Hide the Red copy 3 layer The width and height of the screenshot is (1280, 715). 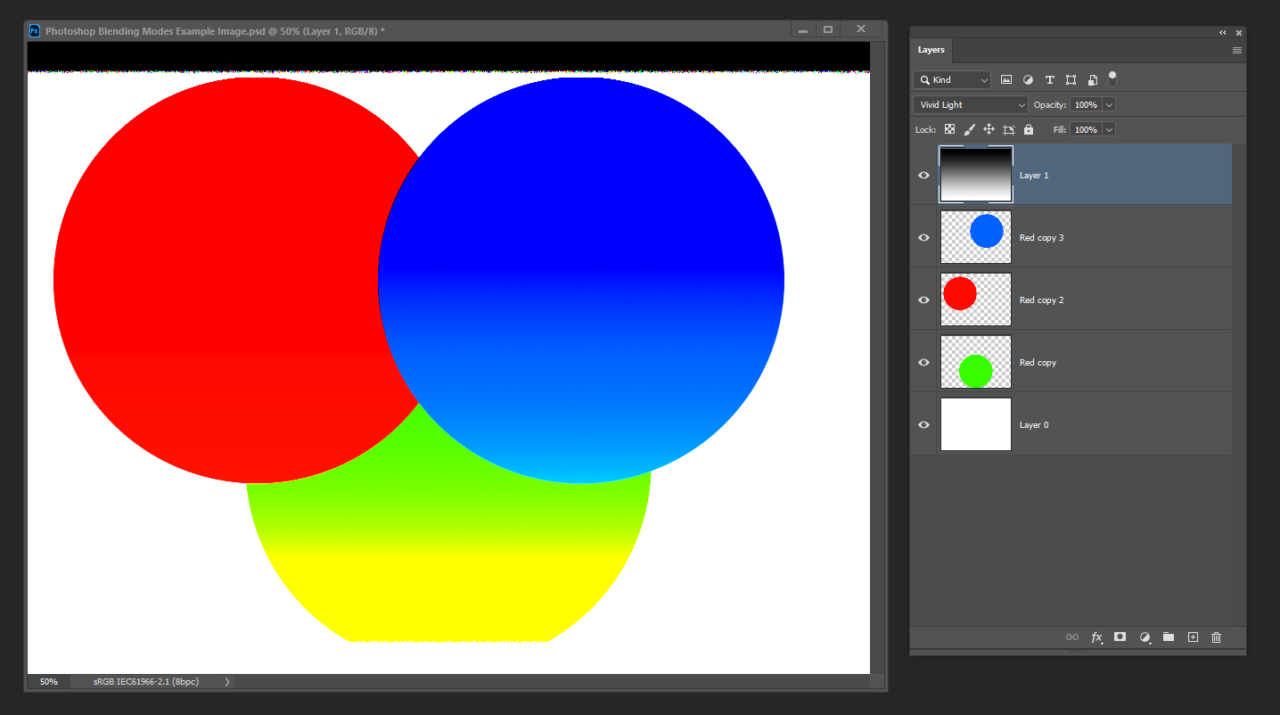click(923, 237)
